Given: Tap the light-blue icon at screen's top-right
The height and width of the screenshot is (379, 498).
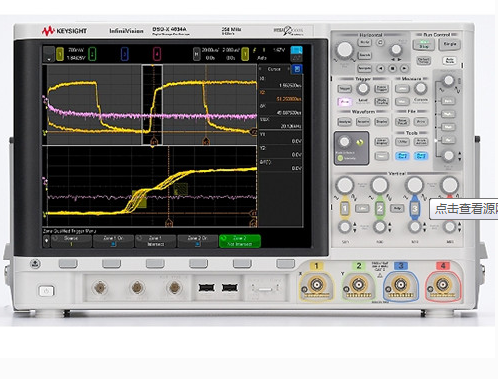Looking at the screenshot, I should (296, 50).
